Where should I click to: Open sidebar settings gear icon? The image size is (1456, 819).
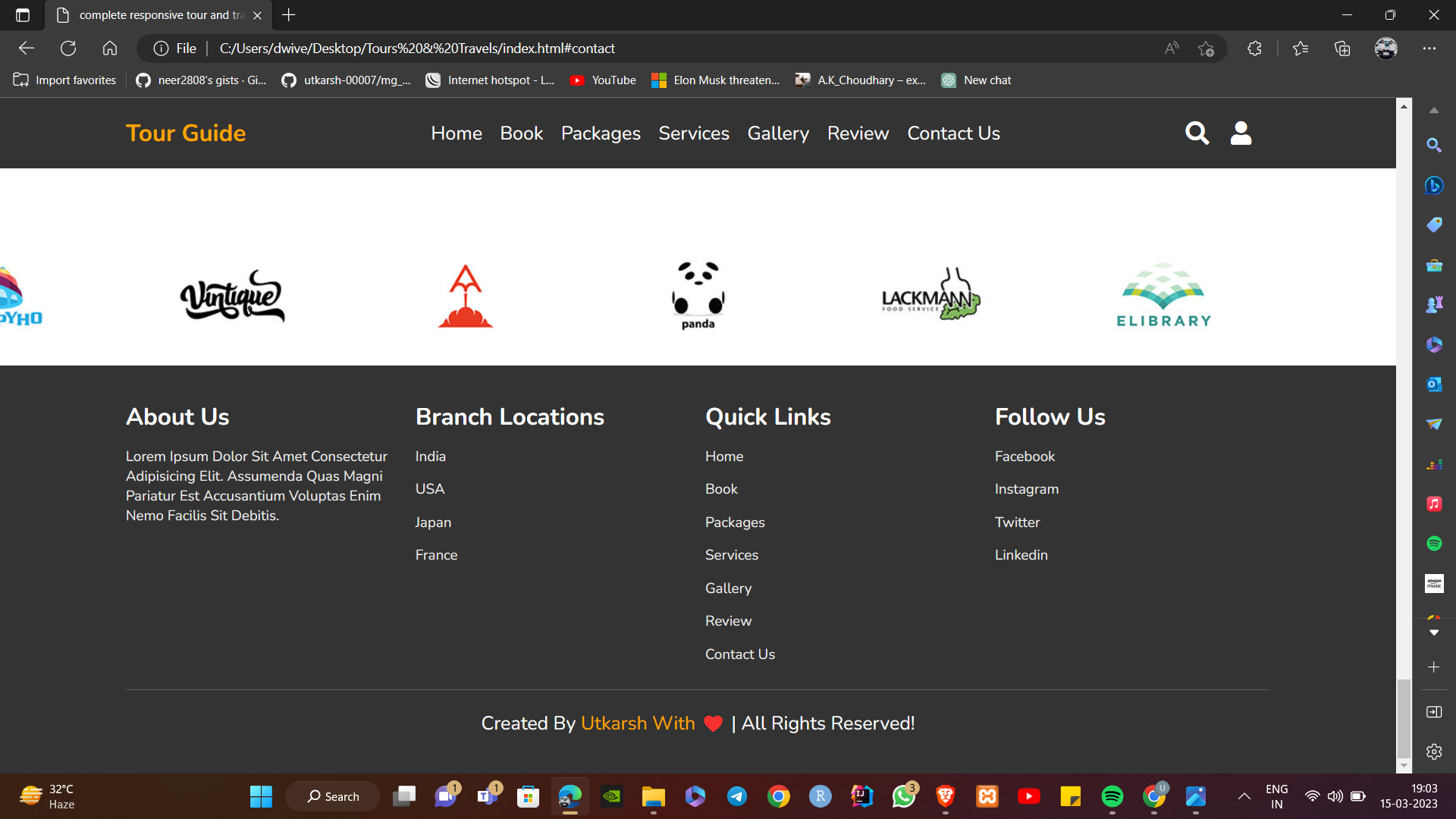pyautogui.click(x=1433, y=752)
